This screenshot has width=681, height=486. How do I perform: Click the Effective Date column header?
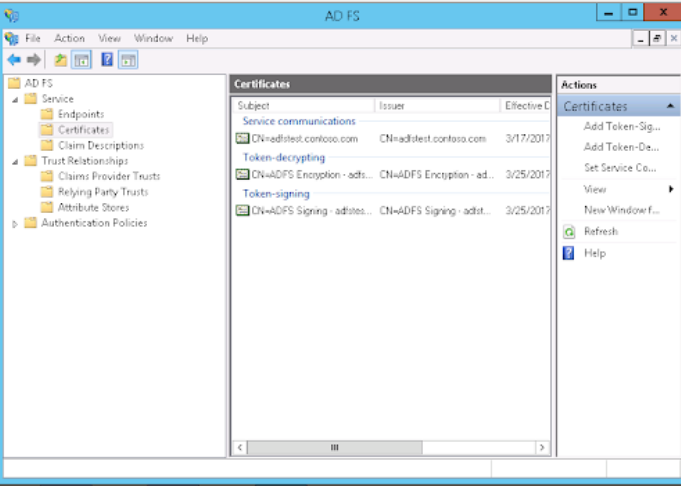(x=525, y=106)
